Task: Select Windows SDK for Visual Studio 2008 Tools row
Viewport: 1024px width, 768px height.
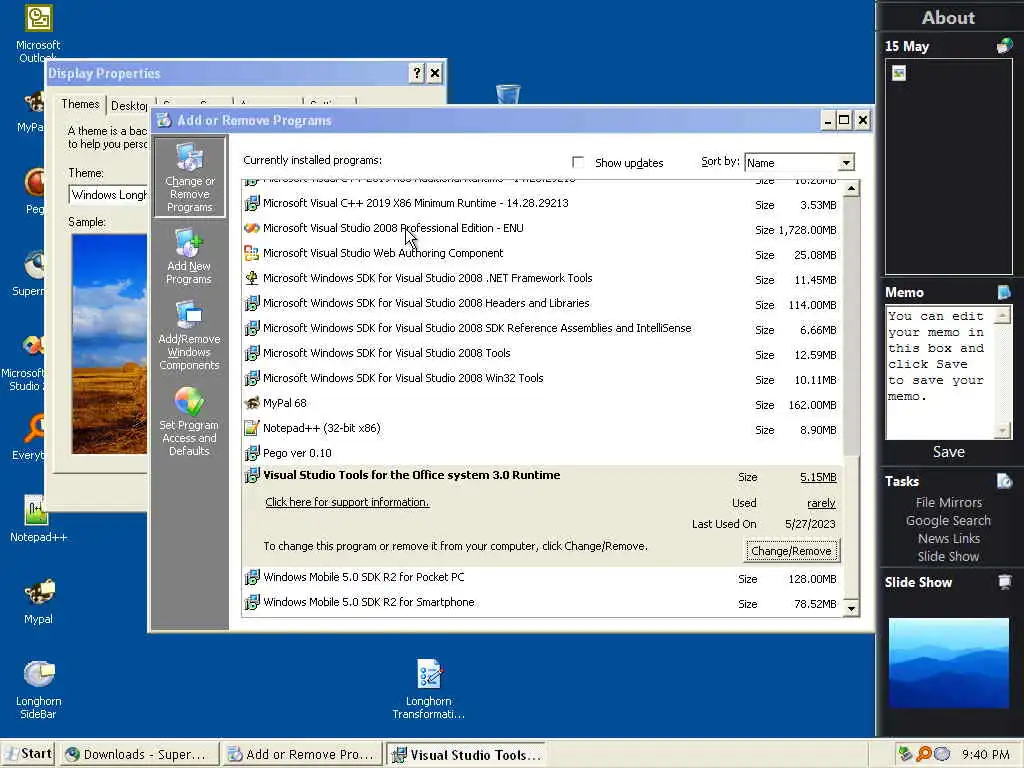Action: click(x=541, y=353)
